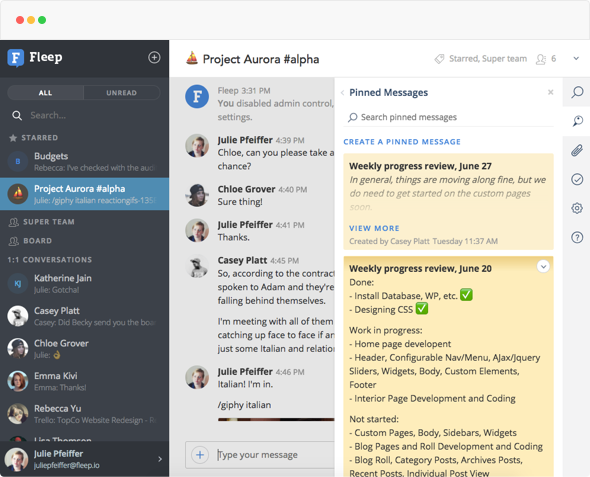Switch to UNREAD conversations filter
Screen dimensions: 590x477
pos(122,93)
